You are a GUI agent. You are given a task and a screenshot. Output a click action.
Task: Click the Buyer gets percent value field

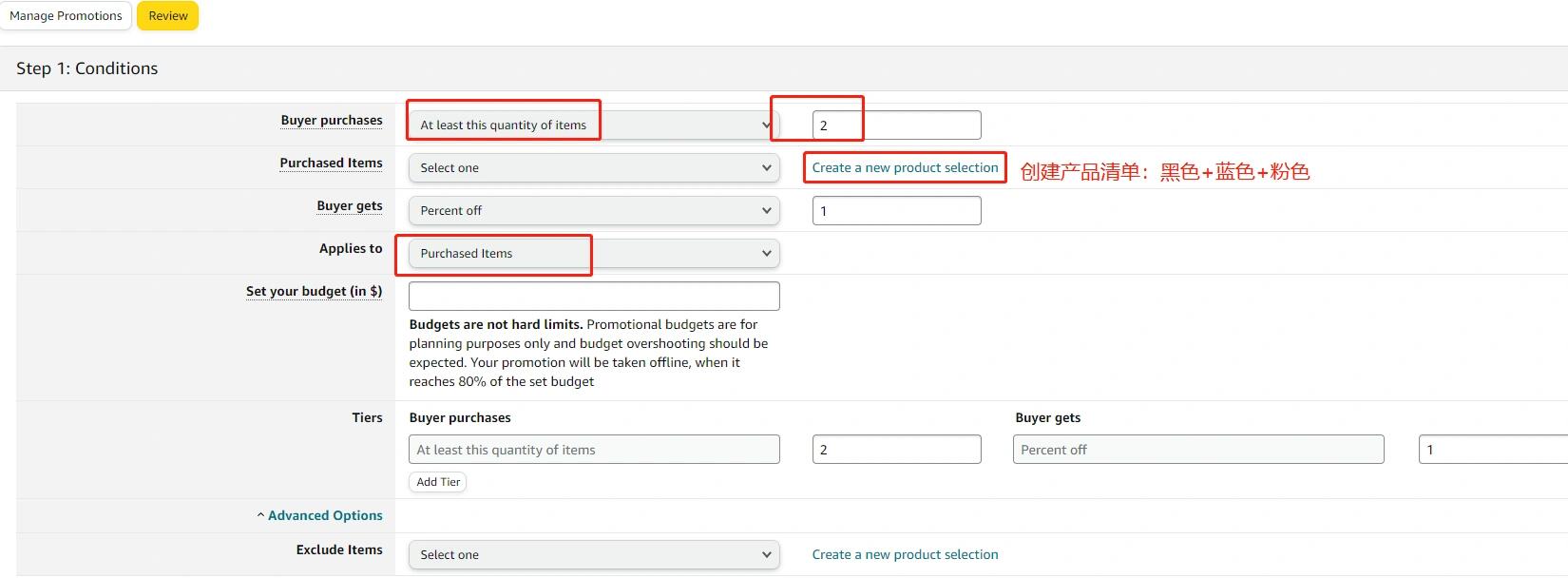[896, 210]
